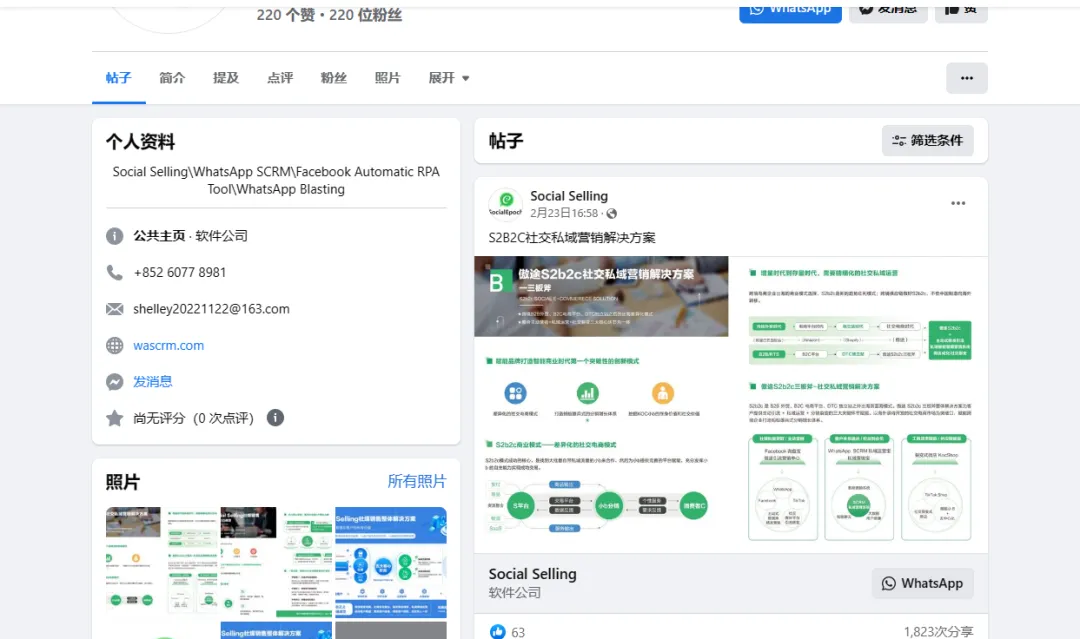
Task: Click the star icon beside 尚无评分
Action: click(x=114, y=418)
